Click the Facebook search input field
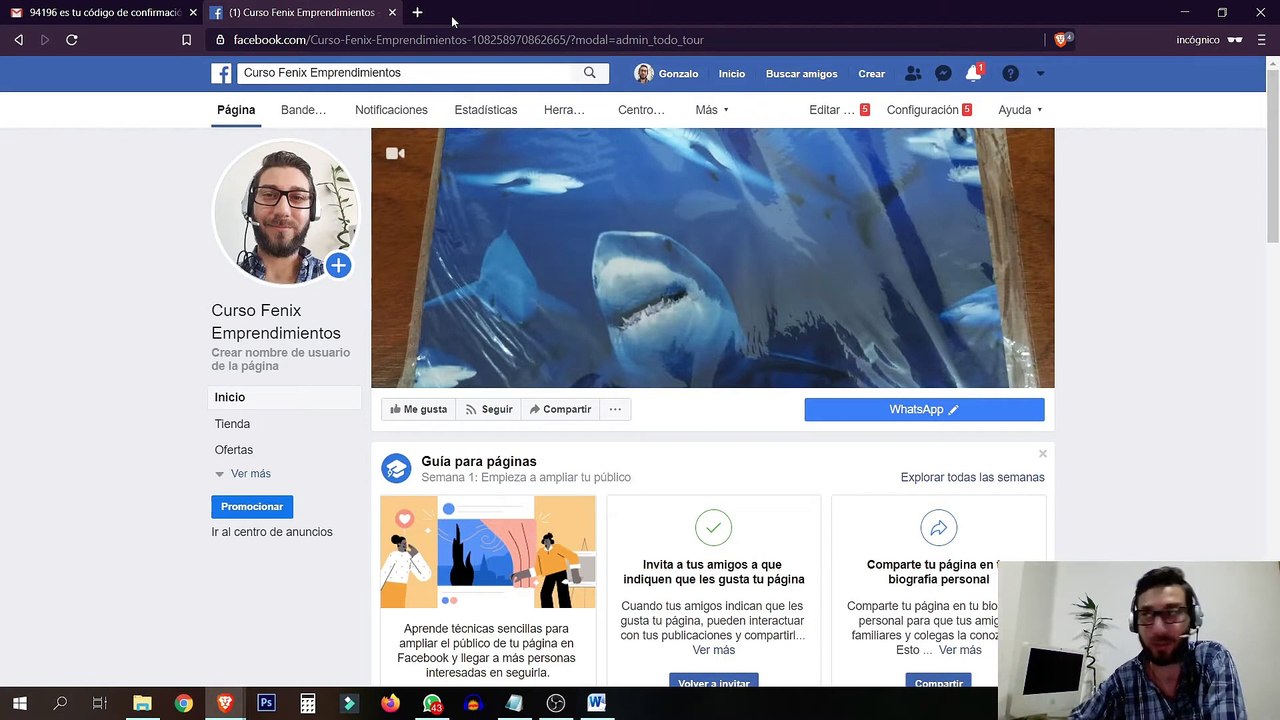 pos(405,73)
